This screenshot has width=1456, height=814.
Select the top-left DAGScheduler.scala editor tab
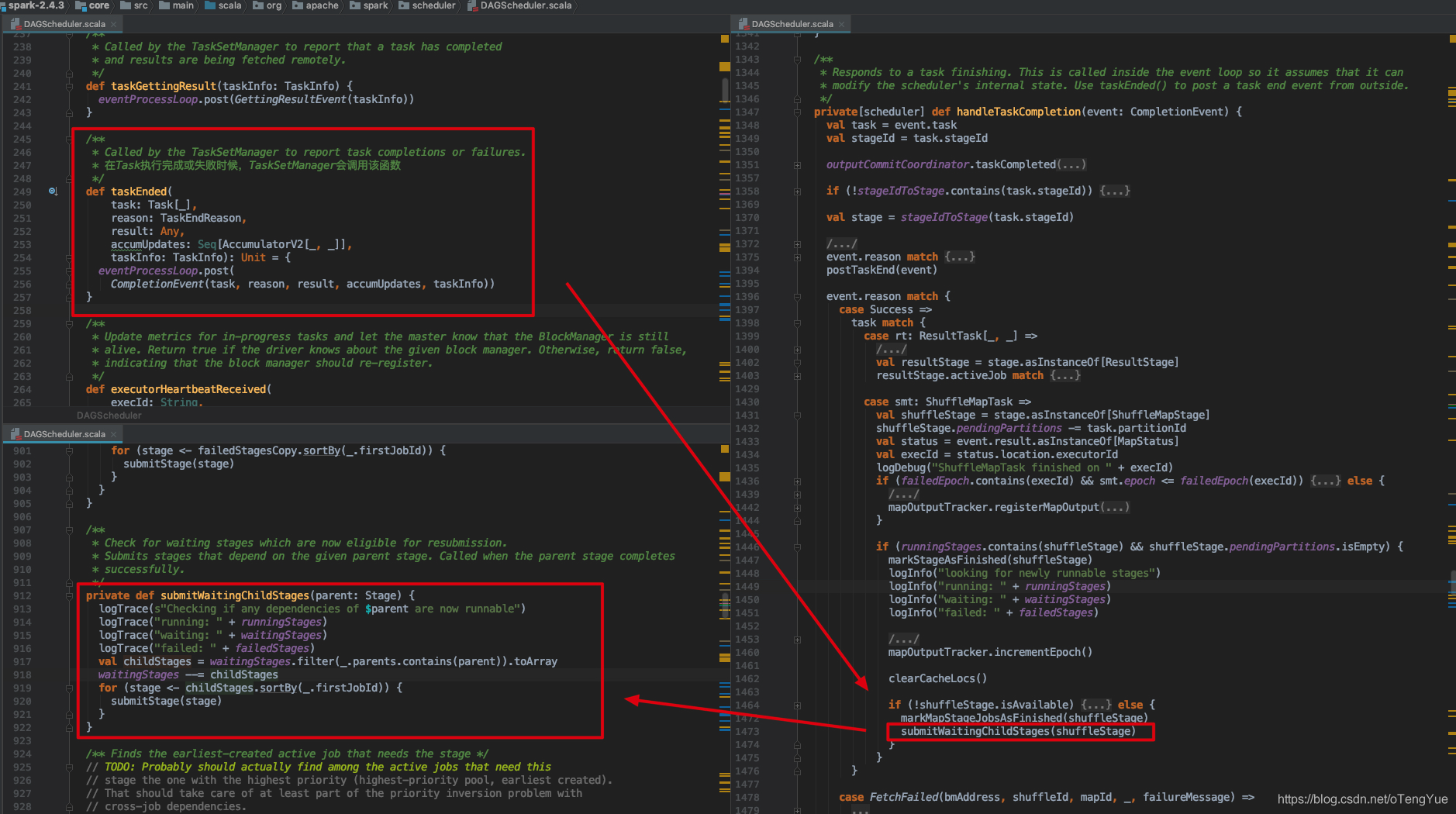click(x=64, y=24)
